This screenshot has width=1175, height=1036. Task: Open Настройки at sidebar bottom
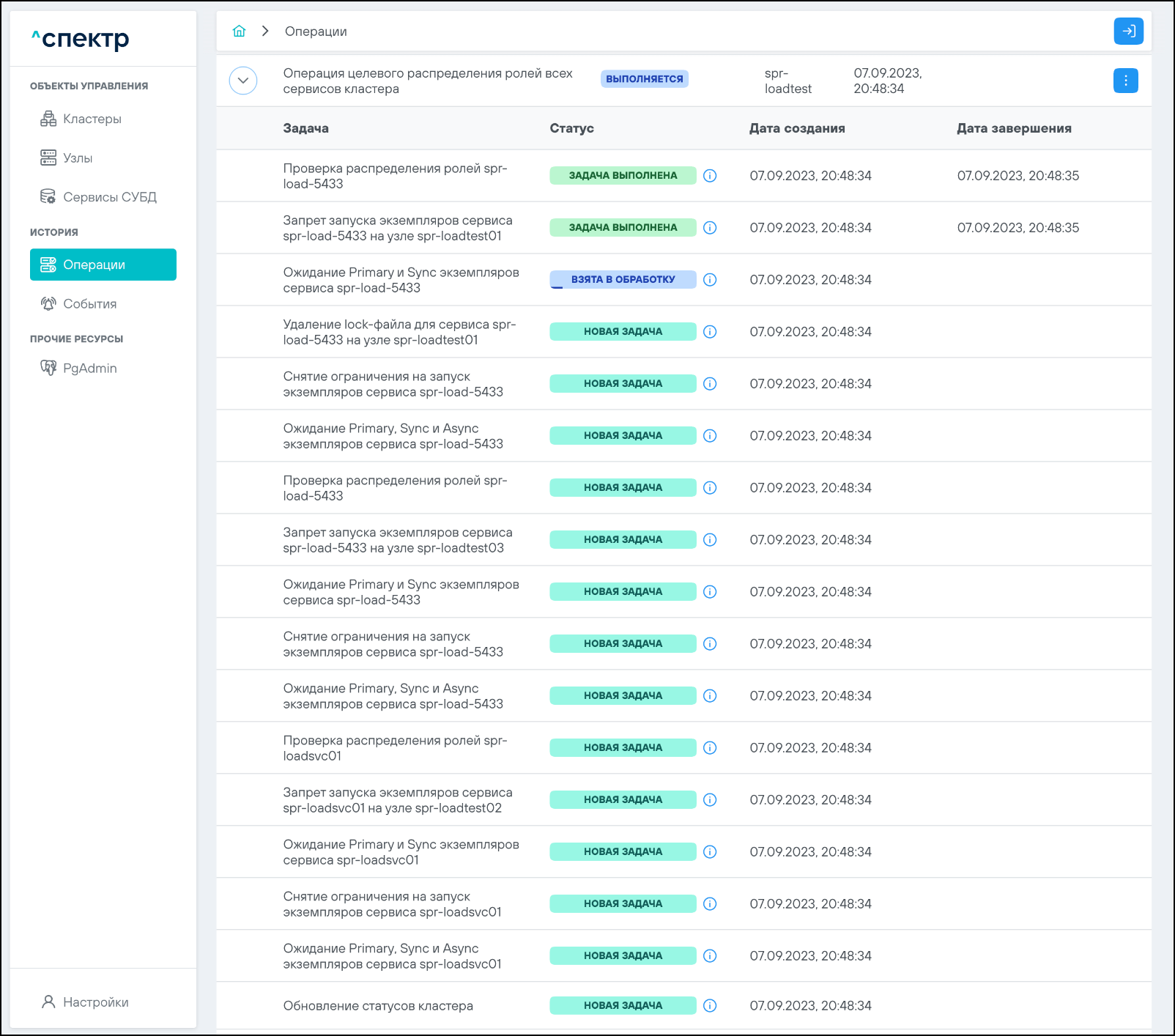(95, 1002)
